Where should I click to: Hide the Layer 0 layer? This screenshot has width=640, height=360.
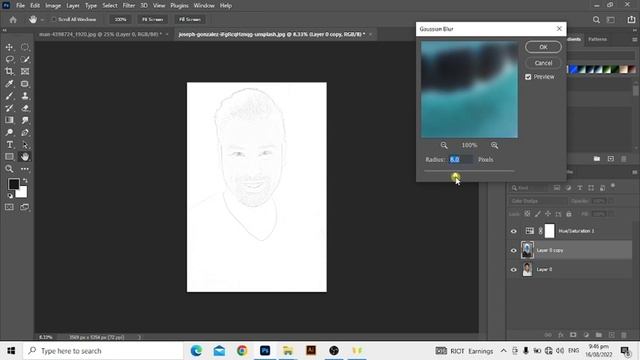pos(513,269)
